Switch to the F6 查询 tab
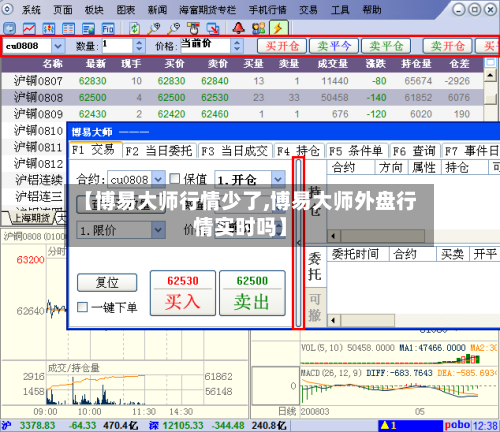 pos(414,151)
